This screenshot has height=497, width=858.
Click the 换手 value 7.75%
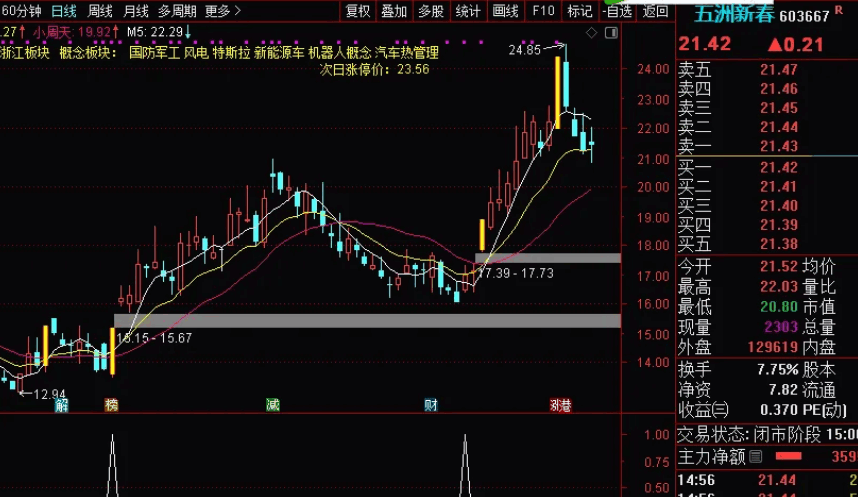tap(778, 370)
